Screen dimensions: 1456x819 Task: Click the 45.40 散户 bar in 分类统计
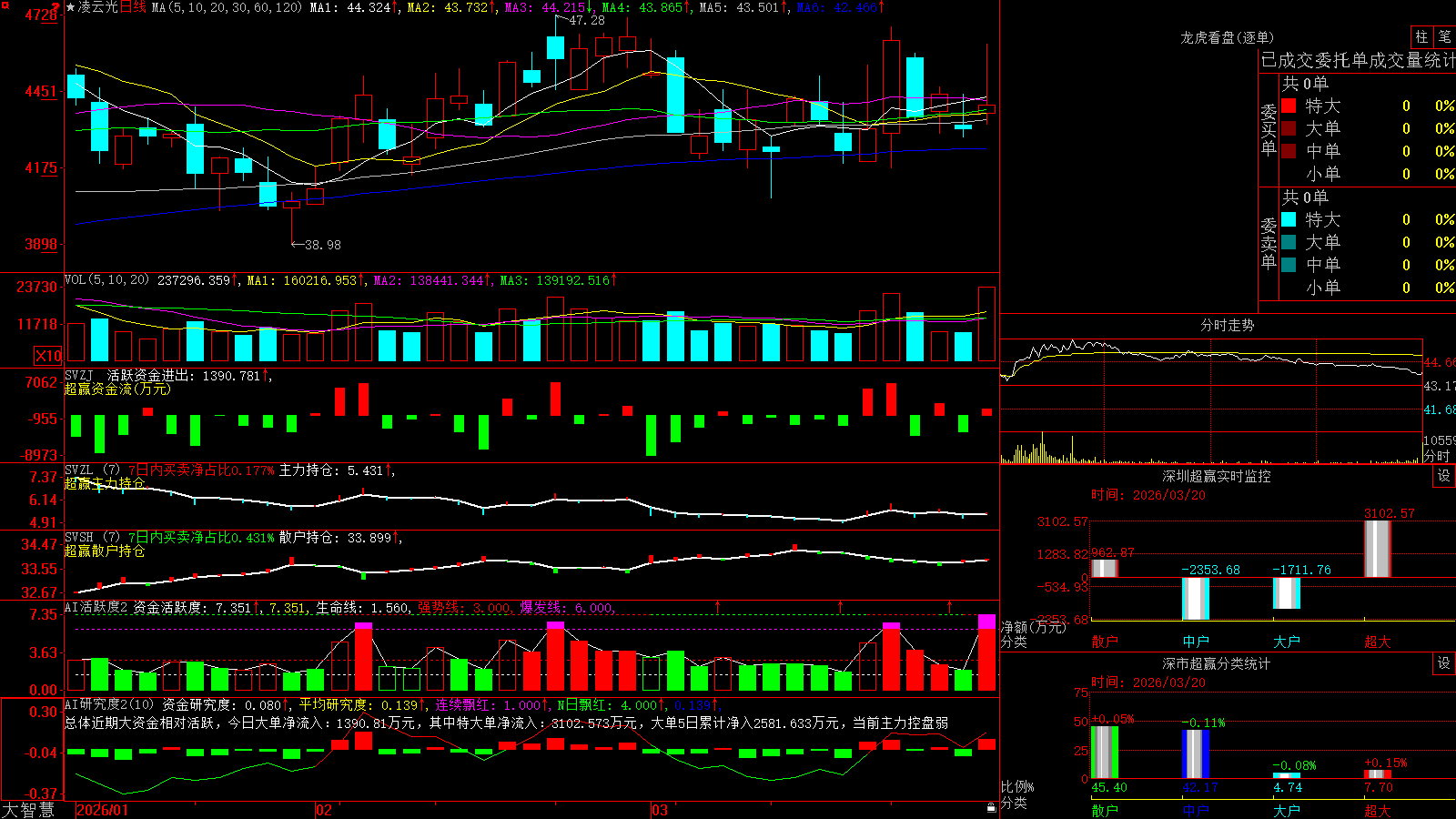(x=1105, y=753)
